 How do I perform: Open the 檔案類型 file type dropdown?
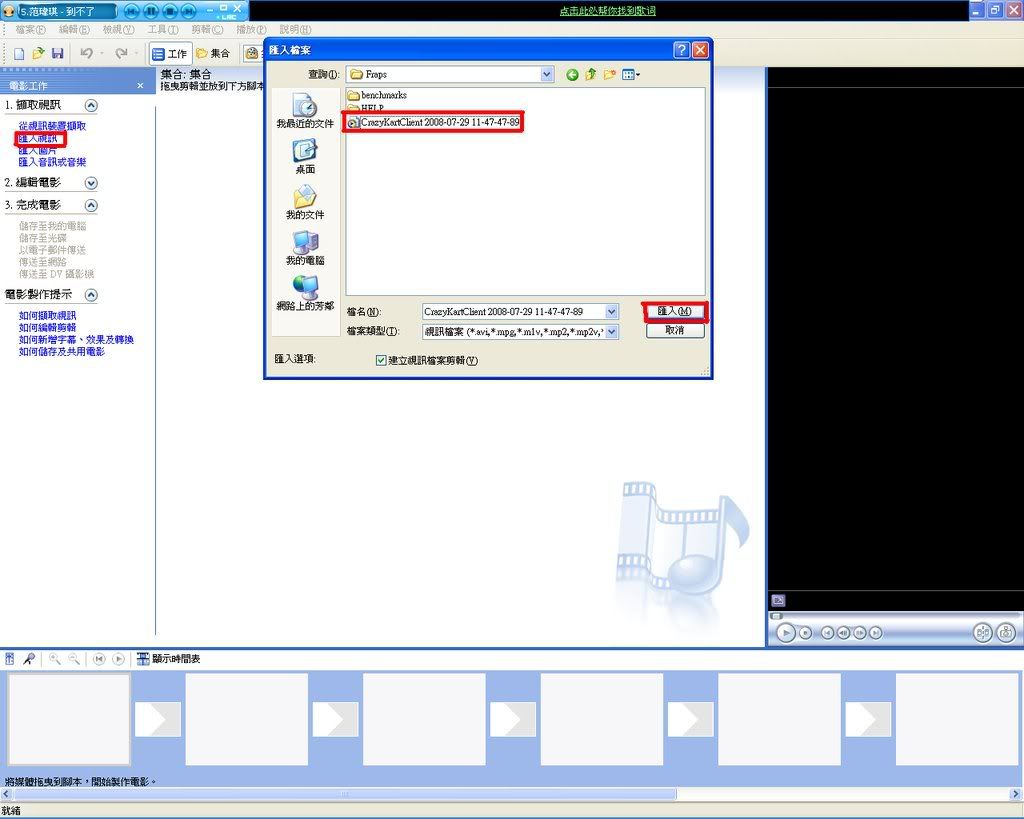pyautogui.click(x=611, y=332)
